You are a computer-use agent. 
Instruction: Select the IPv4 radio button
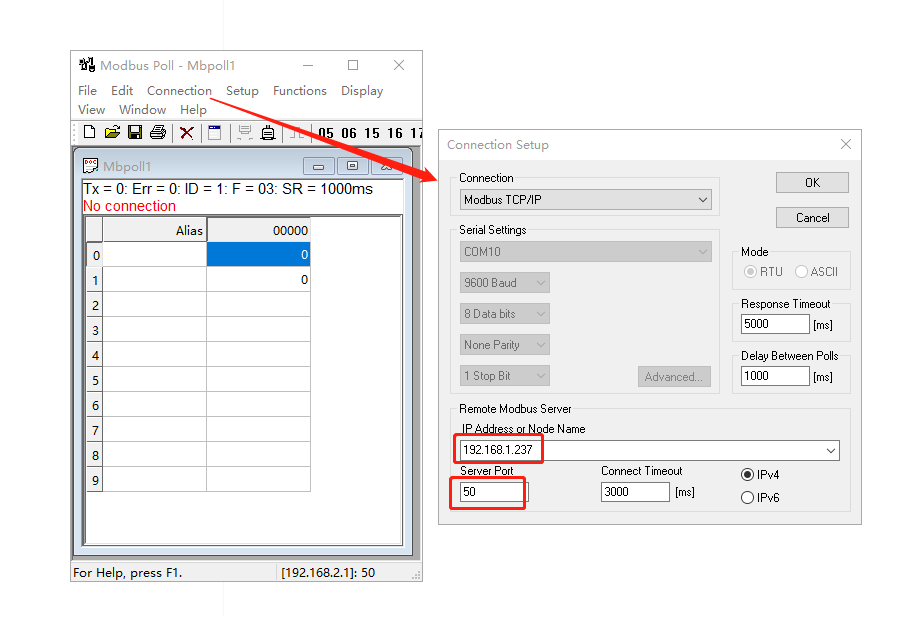tap(747, 475)
